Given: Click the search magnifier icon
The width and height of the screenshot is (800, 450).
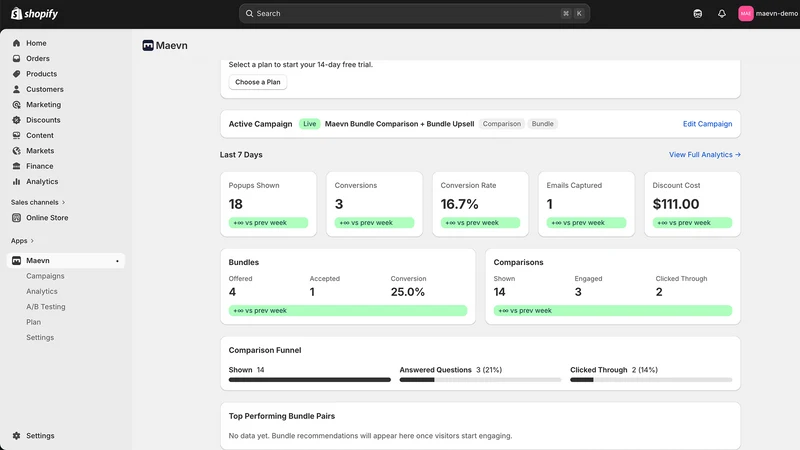Looking at the screenshot, I should coord(249,14).
